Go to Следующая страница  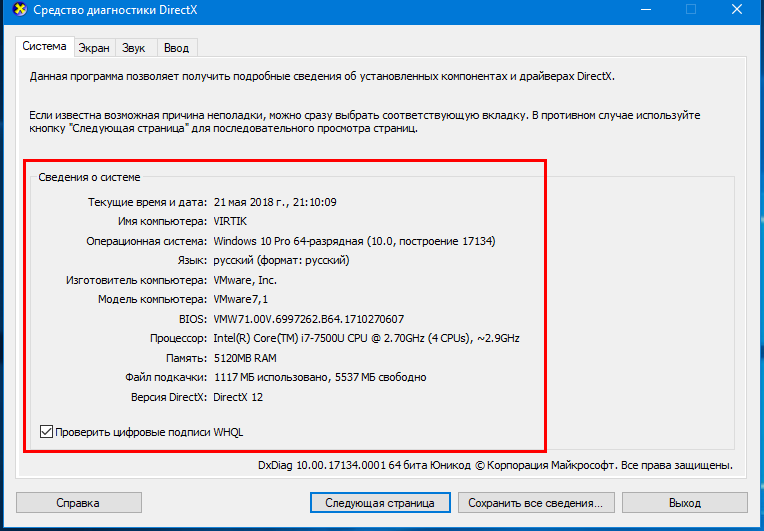tap(380, 503)
